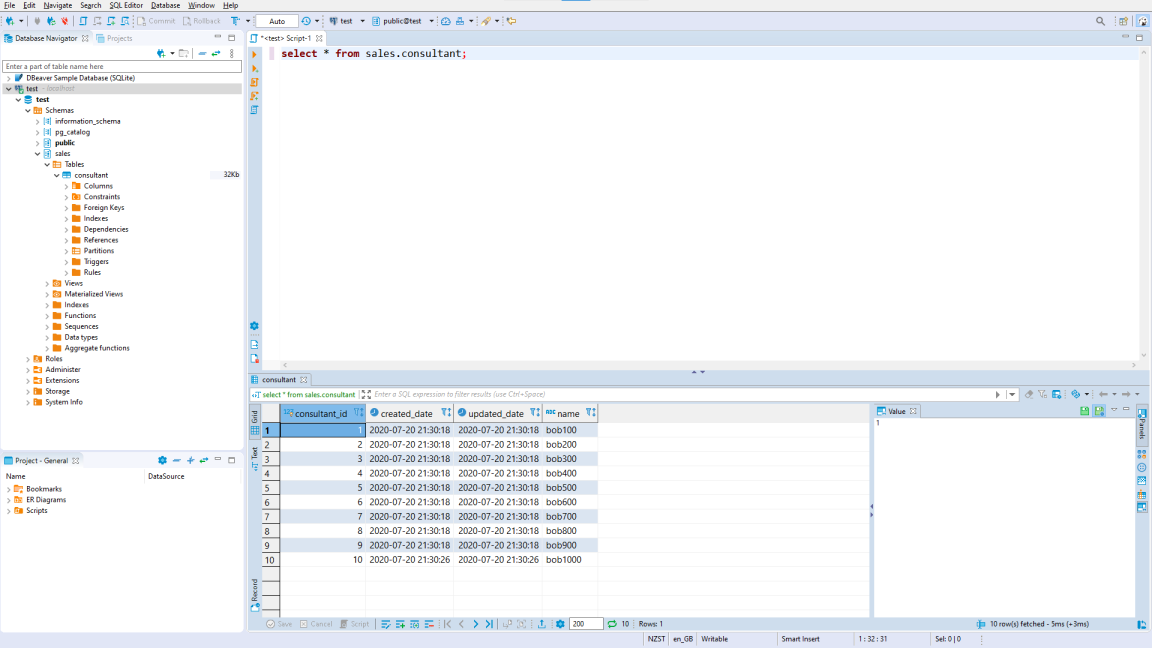
Task: Toggle Record mode on results side
Action: [x=255, y=594]
